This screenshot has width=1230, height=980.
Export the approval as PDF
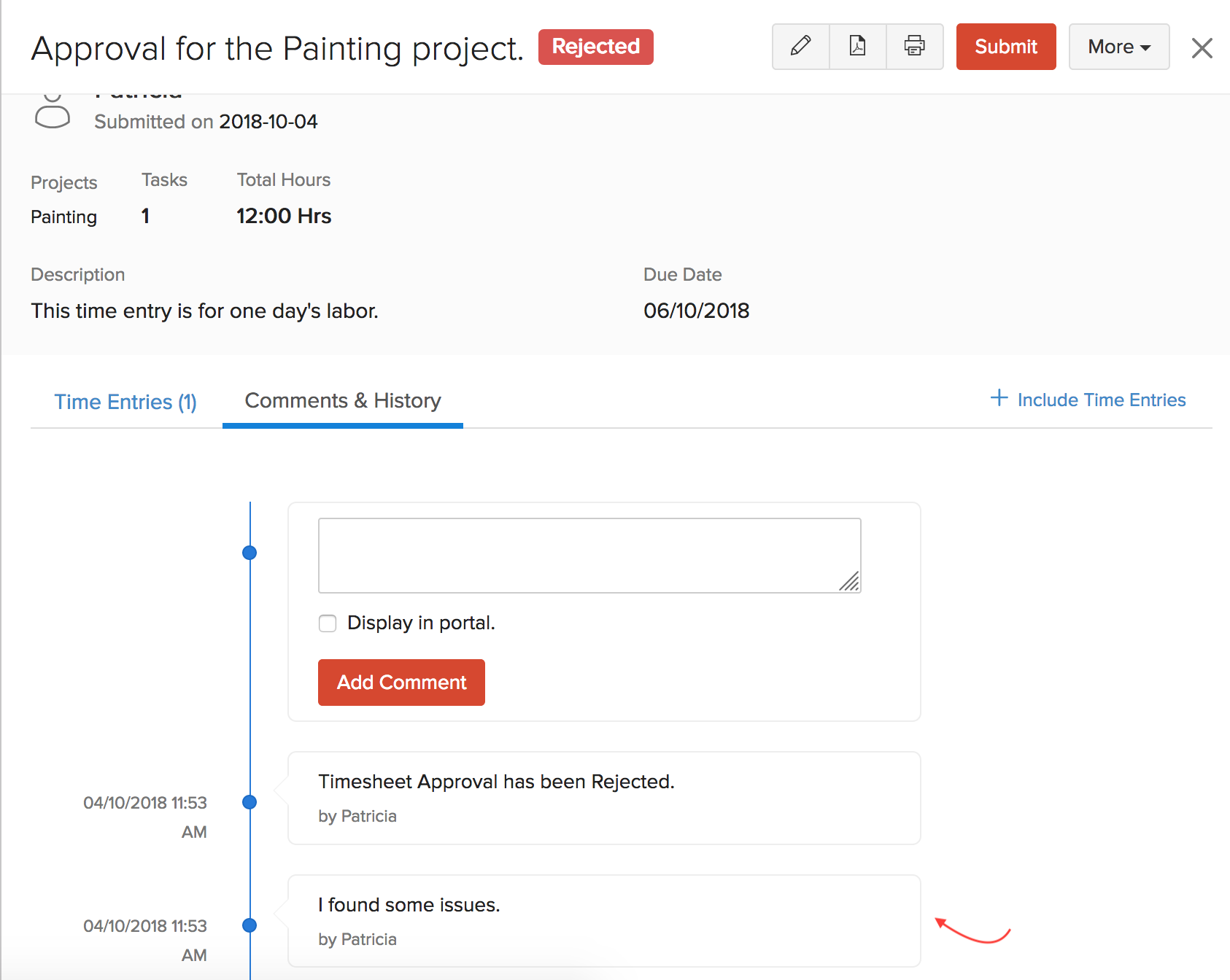point(857,47)
